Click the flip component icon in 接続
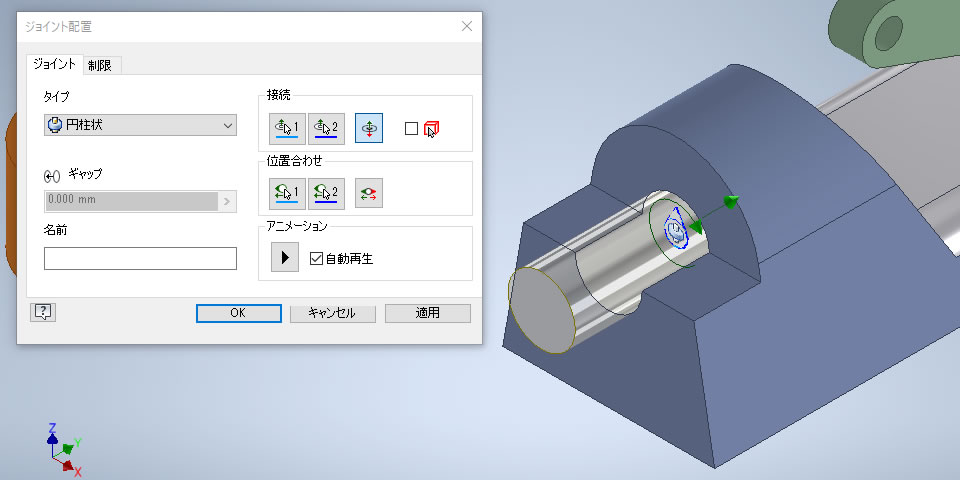Screen dimensions: 960x480 coord(369,128)
